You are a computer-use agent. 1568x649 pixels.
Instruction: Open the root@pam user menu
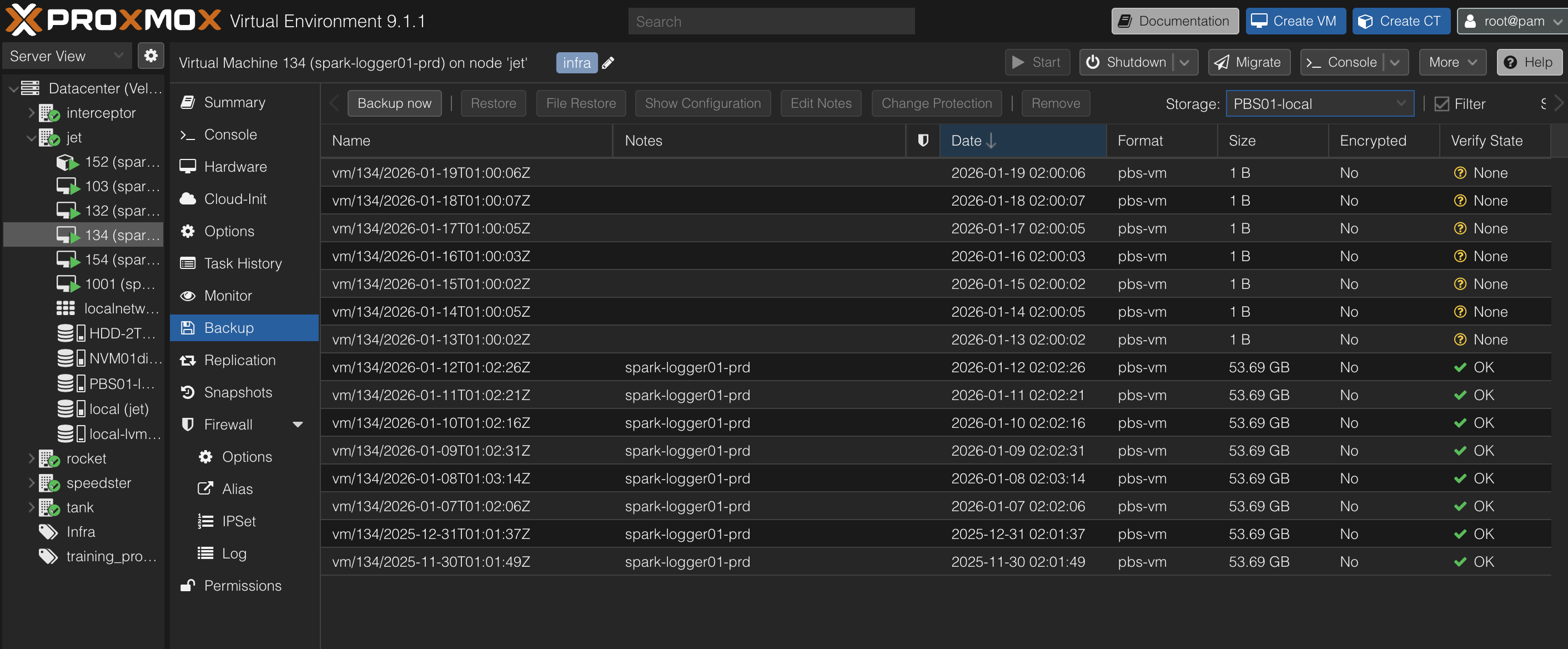(1512, 21)
